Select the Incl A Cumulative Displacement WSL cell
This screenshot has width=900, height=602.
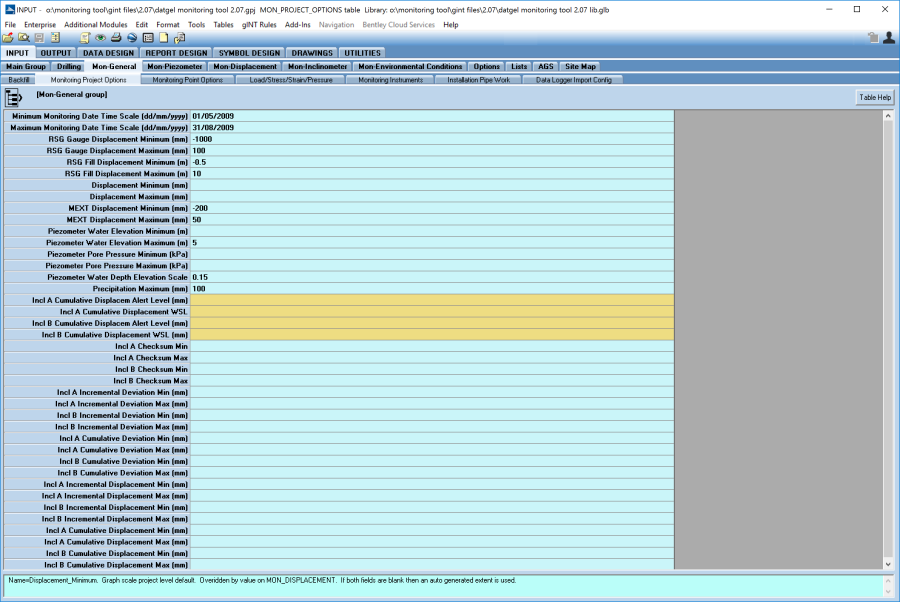[x=432, y=311]
